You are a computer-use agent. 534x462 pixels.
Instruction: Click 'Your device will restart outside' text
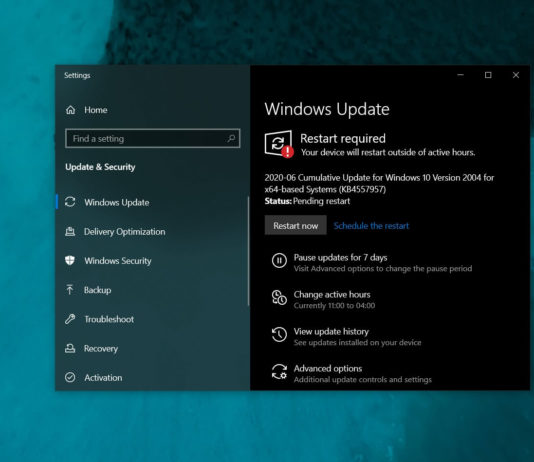tap(388, 153)
